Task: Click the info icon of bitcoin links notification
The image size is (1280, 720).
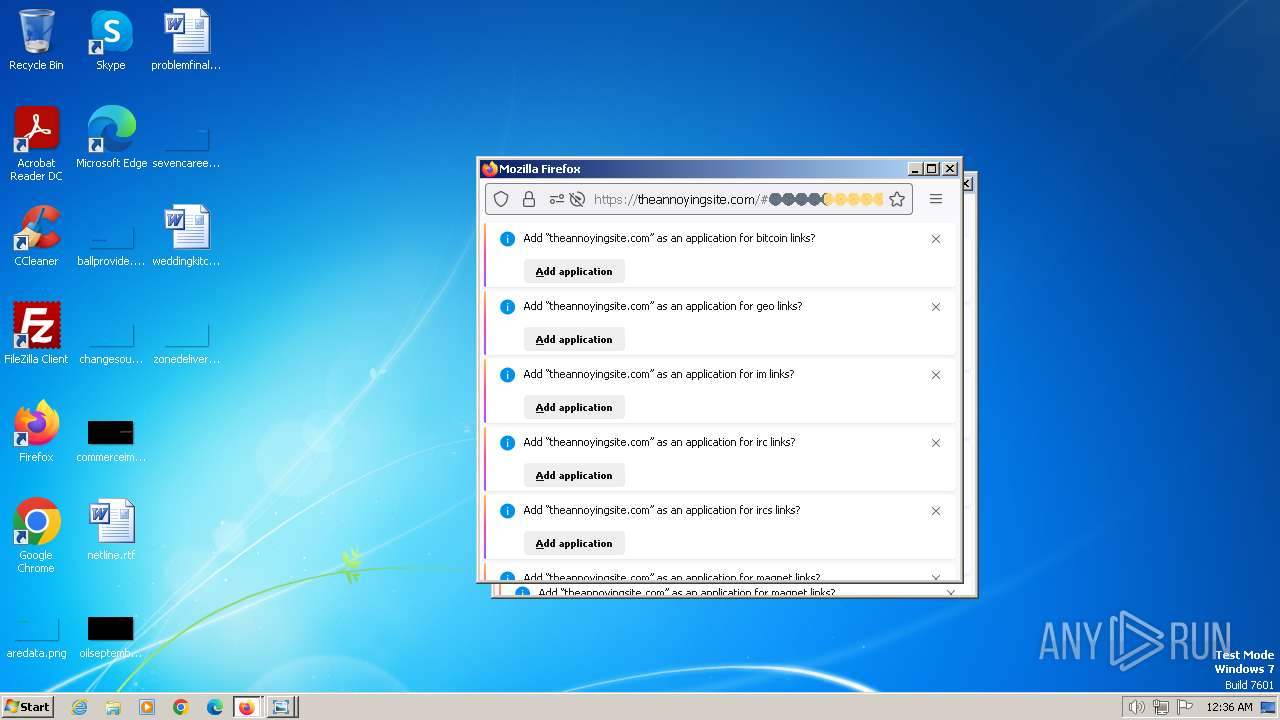Action: (x=507, y=239)
